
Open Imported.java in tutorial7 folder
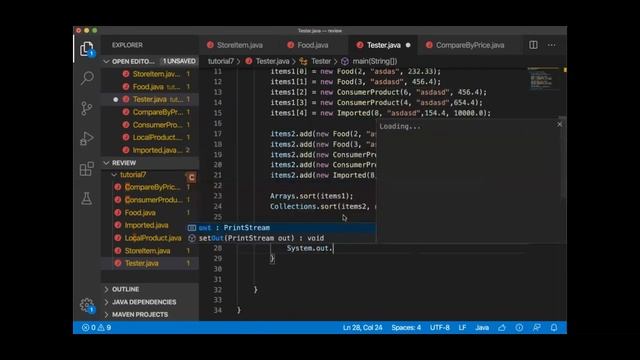point(150,225)
